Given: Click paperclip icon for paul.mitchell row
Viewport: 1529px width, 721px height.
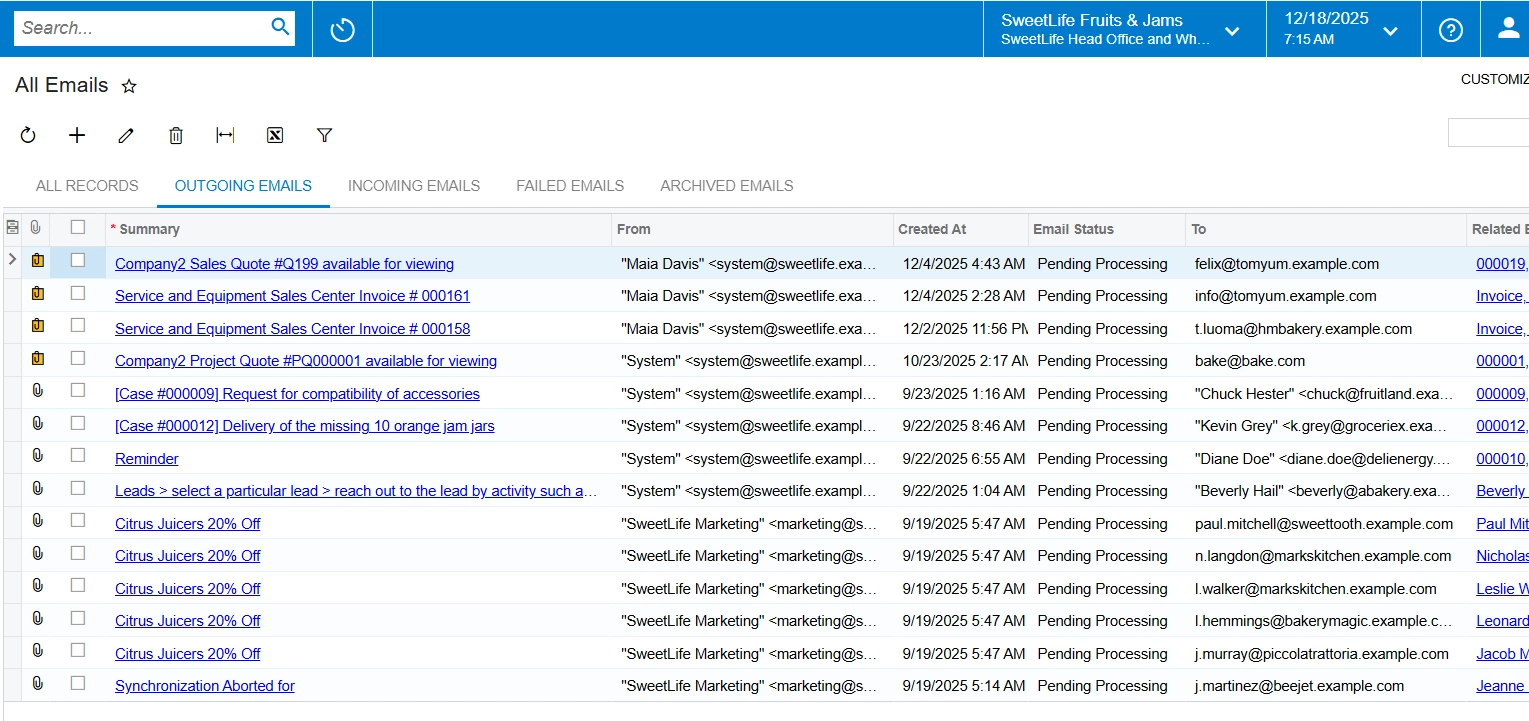Looking at the screenshot, I should pyautogui.click(x=37, y=521).
